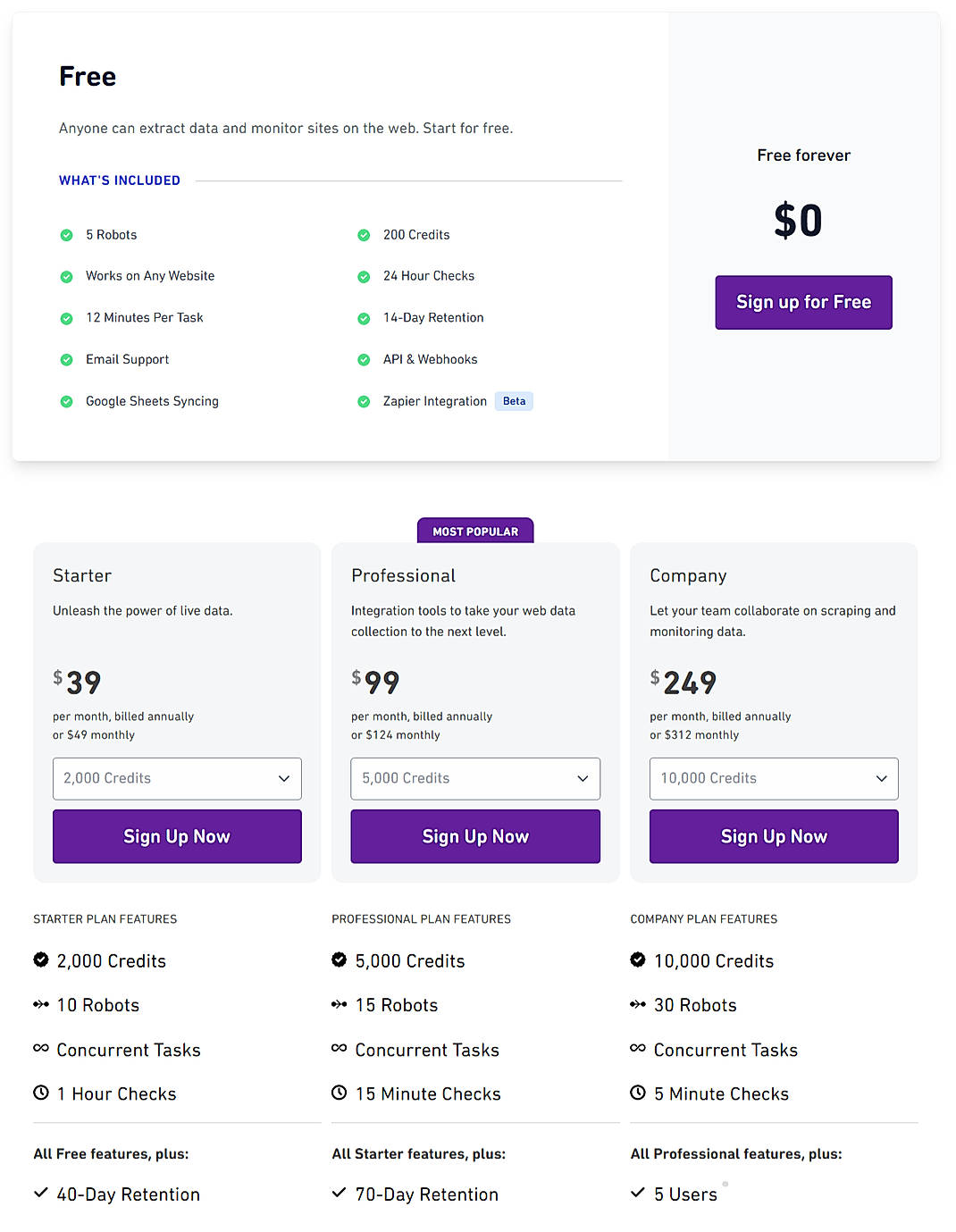Click Sign Up Now under the Company plan
956x1232 pixels.
point(773,836)
